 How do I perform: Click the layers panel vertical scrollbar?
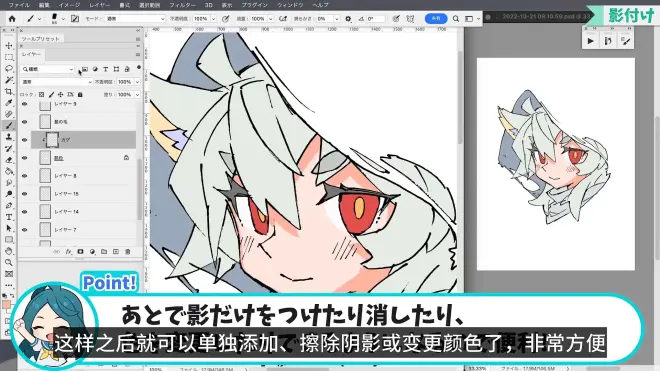coord(139,190)
